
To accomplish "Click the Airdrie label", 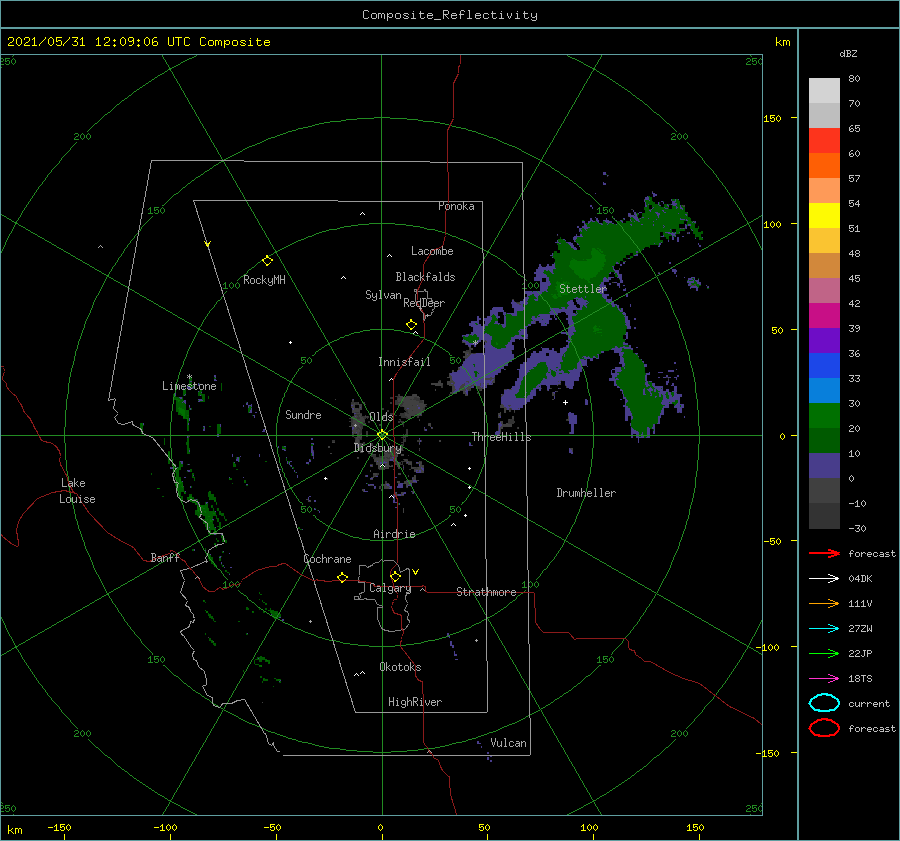I will click(x=394, y=534).
